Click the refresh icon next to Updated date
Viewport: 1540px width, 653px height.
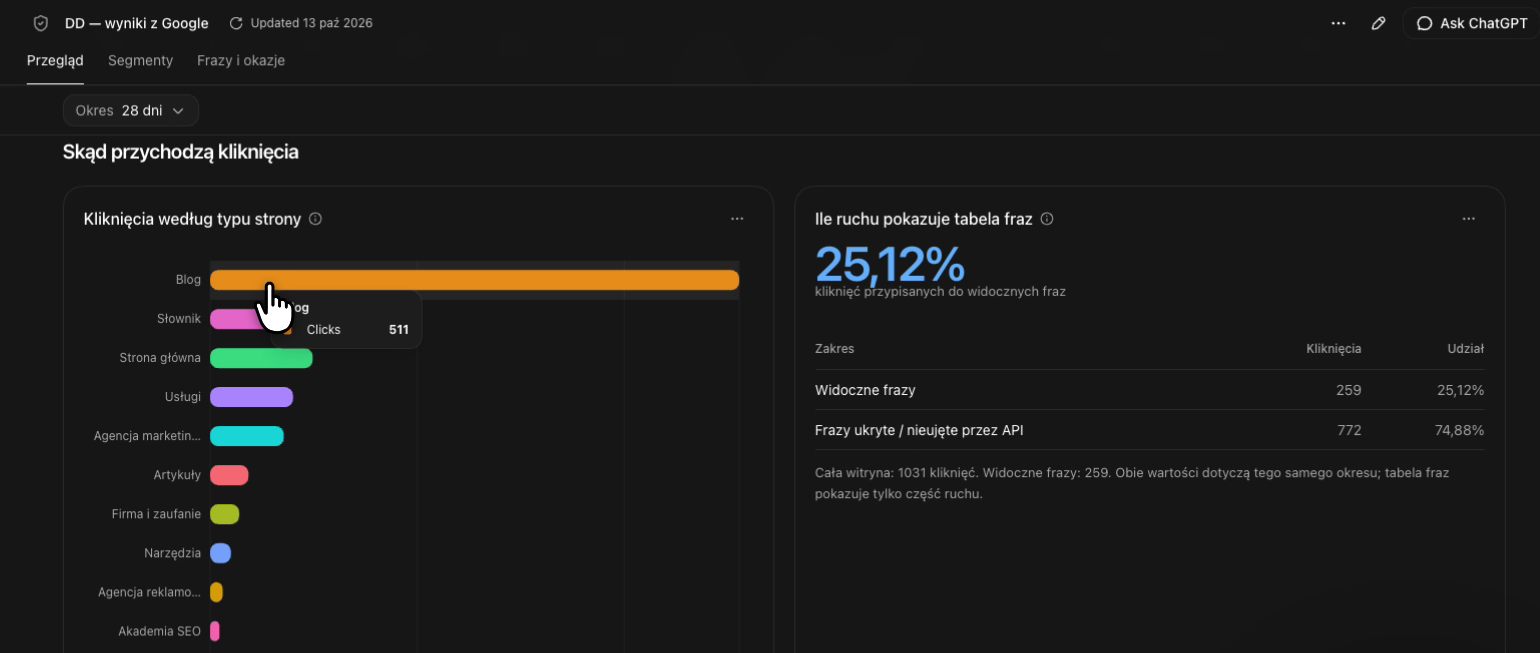pyautogui.click(x=236, y=23)
